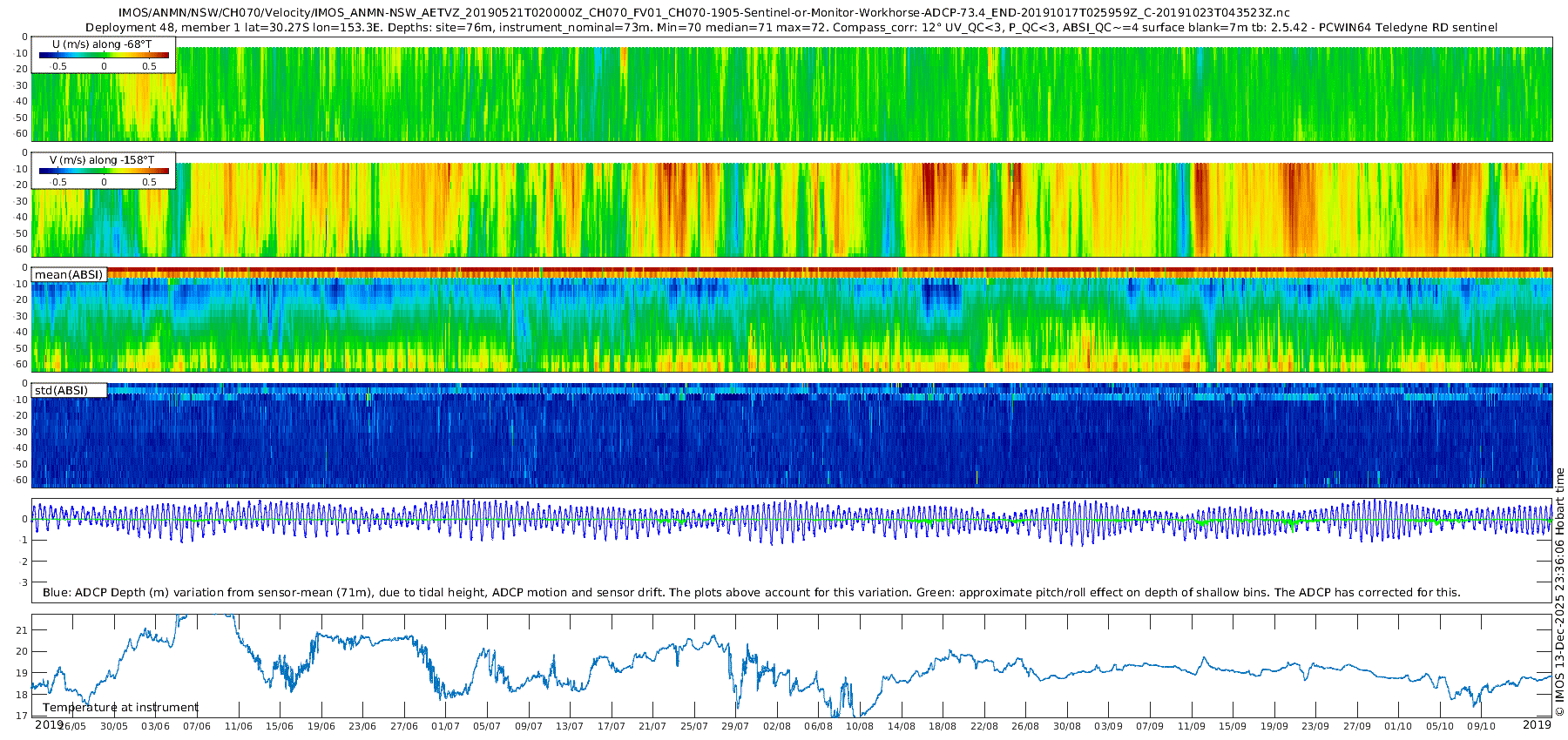The width and height of the screenshot is (1568, 740).
Task: Pick the 05/10 date tick label
Action: coord(1440,726)
